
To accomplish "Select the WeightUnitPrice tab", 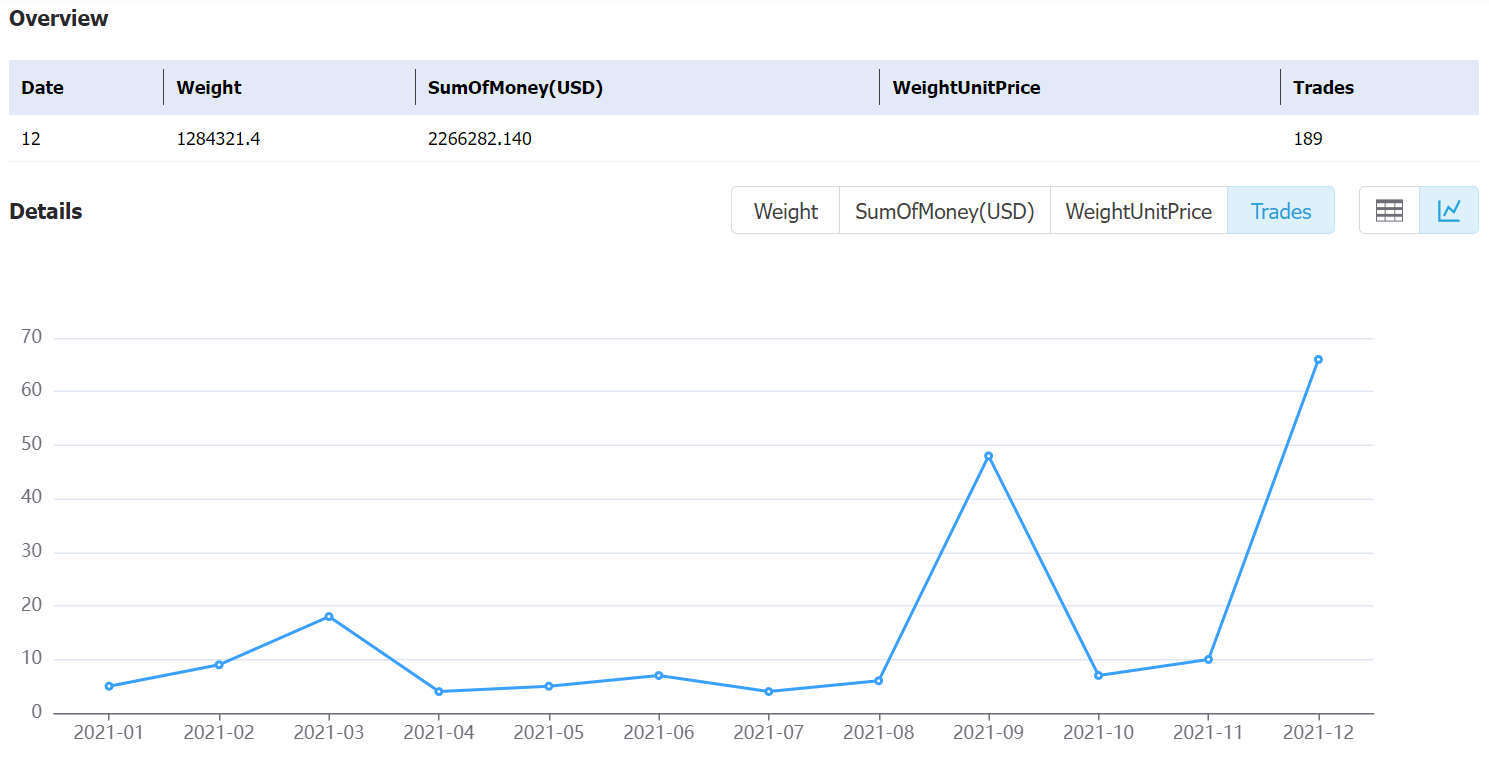I will (1139, 211).
